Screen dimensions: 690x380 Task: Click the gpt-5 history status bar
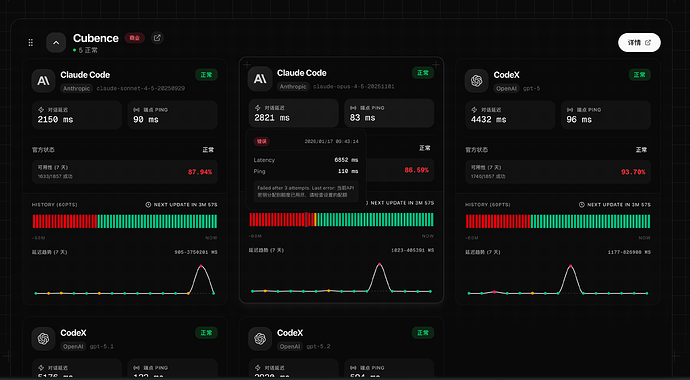[x=558, y=221]
